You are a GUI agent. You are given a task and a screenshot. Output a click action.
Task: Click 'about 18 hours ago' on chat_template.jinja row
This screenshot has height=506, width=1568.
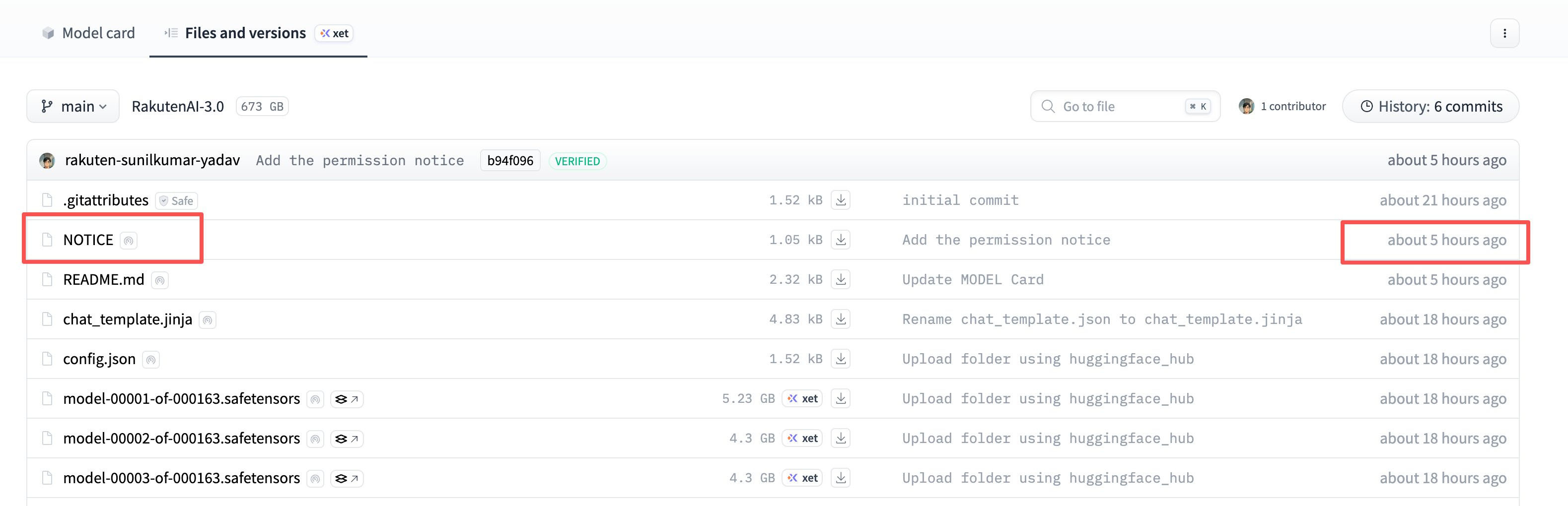tap(1442, 319)
